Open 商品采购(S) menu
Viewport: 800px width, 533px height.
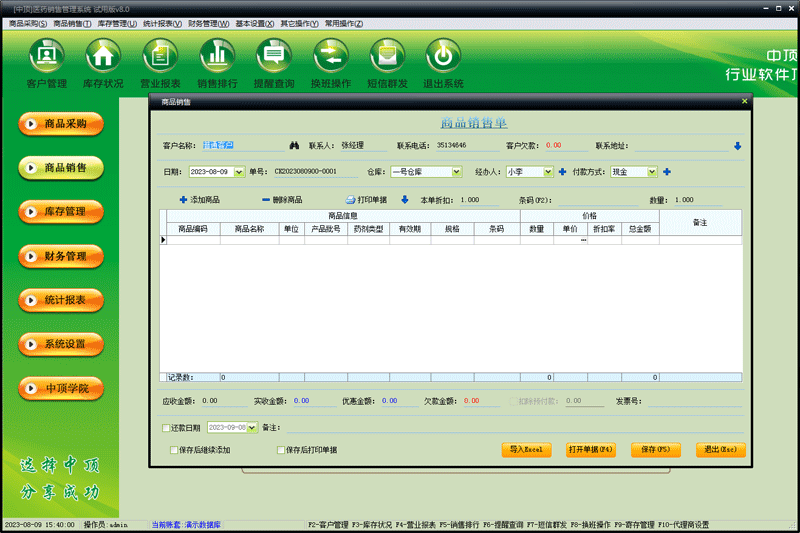click(28, 23)
